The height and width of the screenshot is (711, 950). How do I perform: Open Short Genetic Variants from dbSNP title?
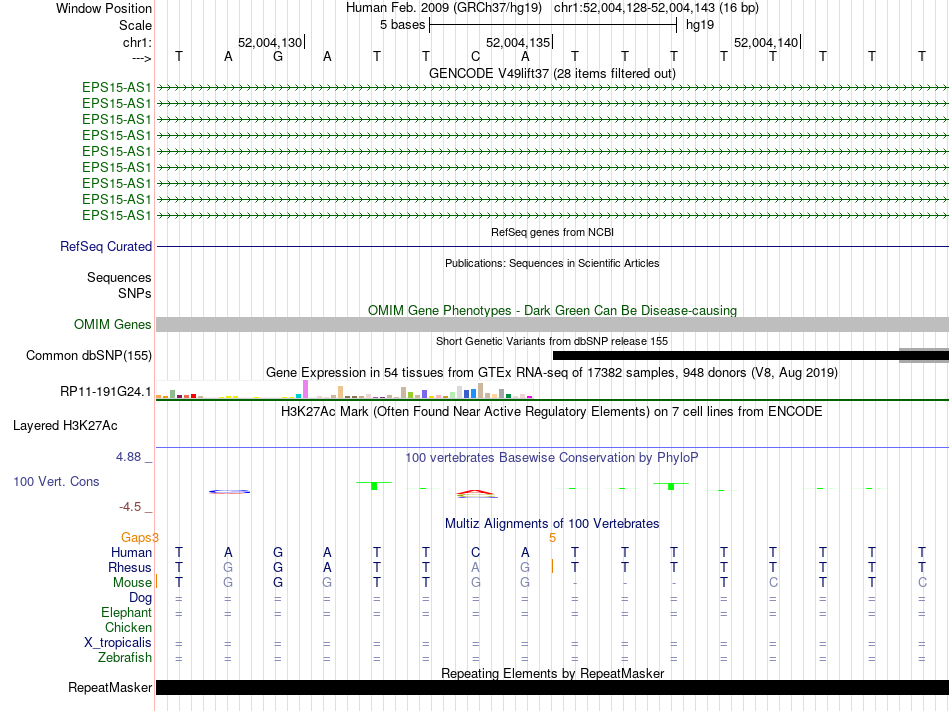click(552, 341)
